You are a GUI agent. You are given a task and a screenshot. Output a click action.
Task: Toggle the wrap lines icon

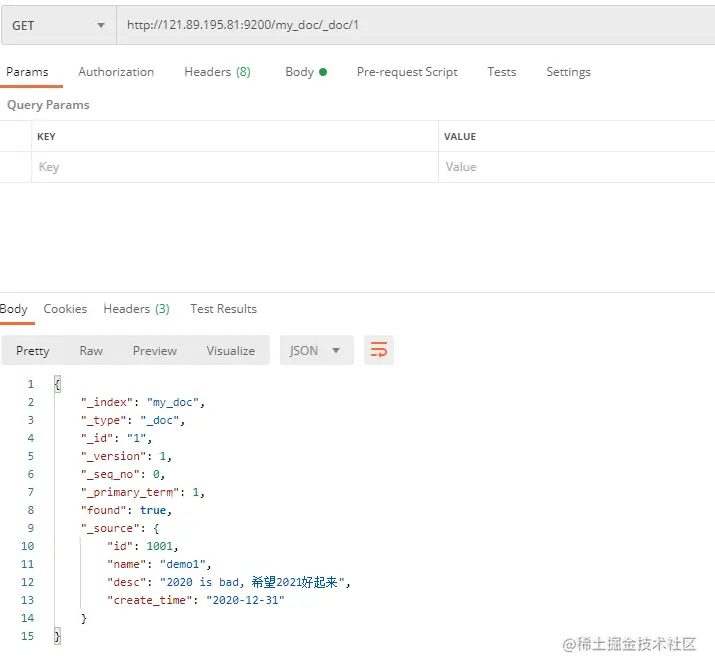pyautogui.click(x=378, y=351)
